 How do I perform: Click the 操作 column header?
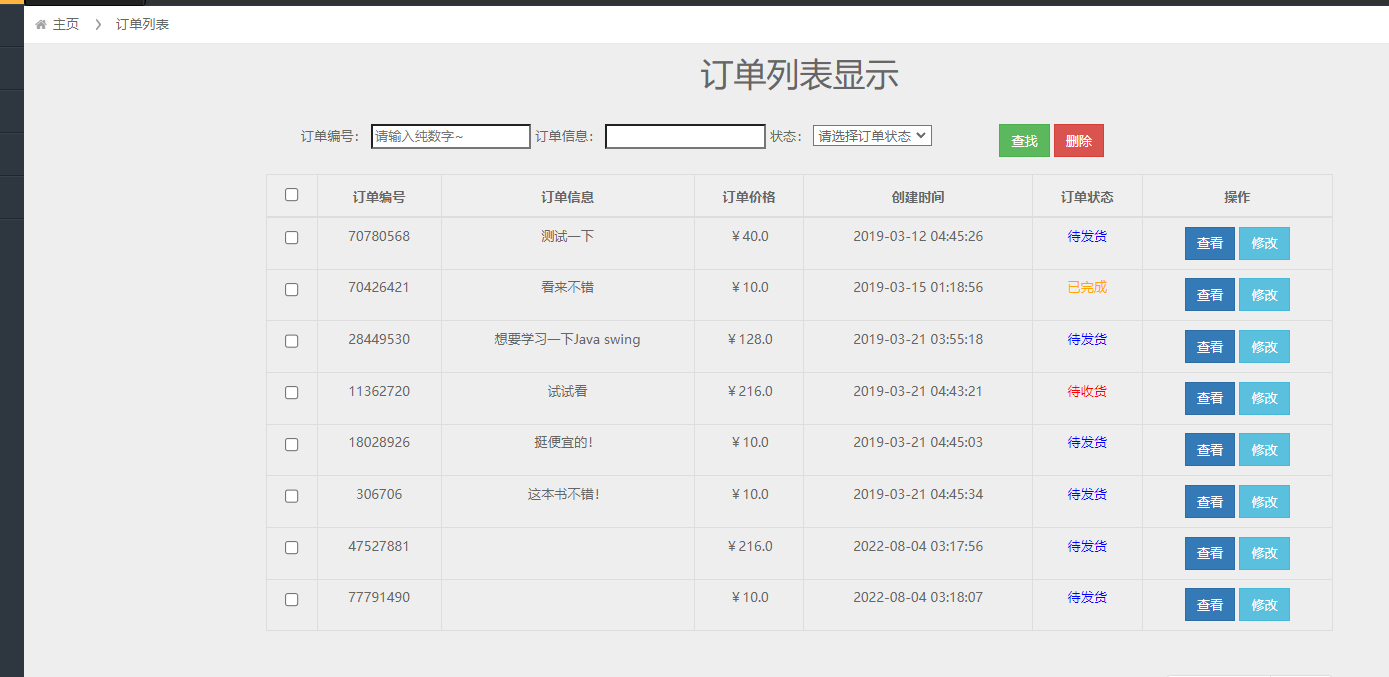(1237, 197)
